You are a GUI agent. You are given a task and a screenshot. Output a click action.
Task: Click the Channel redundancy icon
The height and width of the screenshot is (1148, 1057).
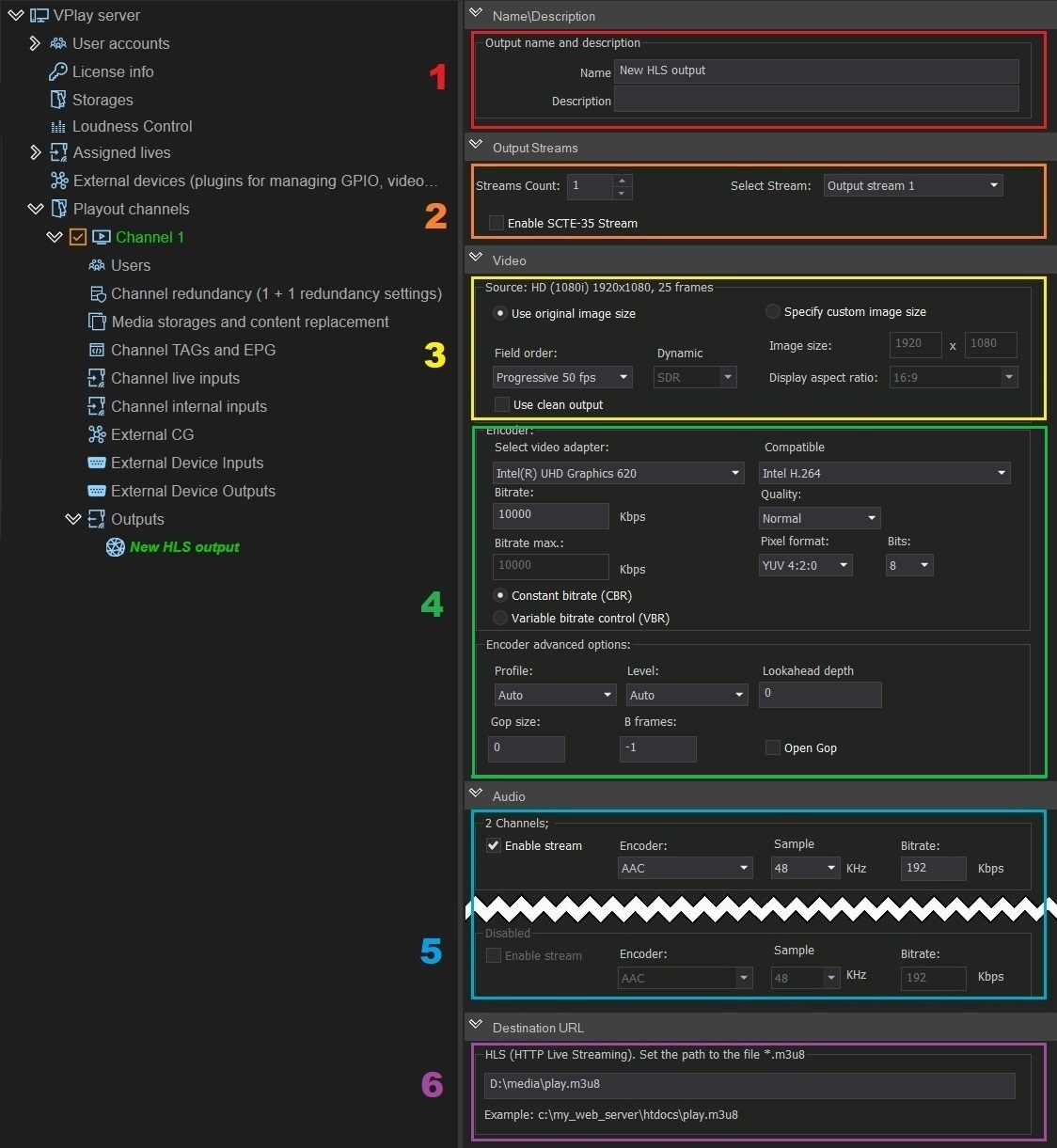(x=97, y=293)
